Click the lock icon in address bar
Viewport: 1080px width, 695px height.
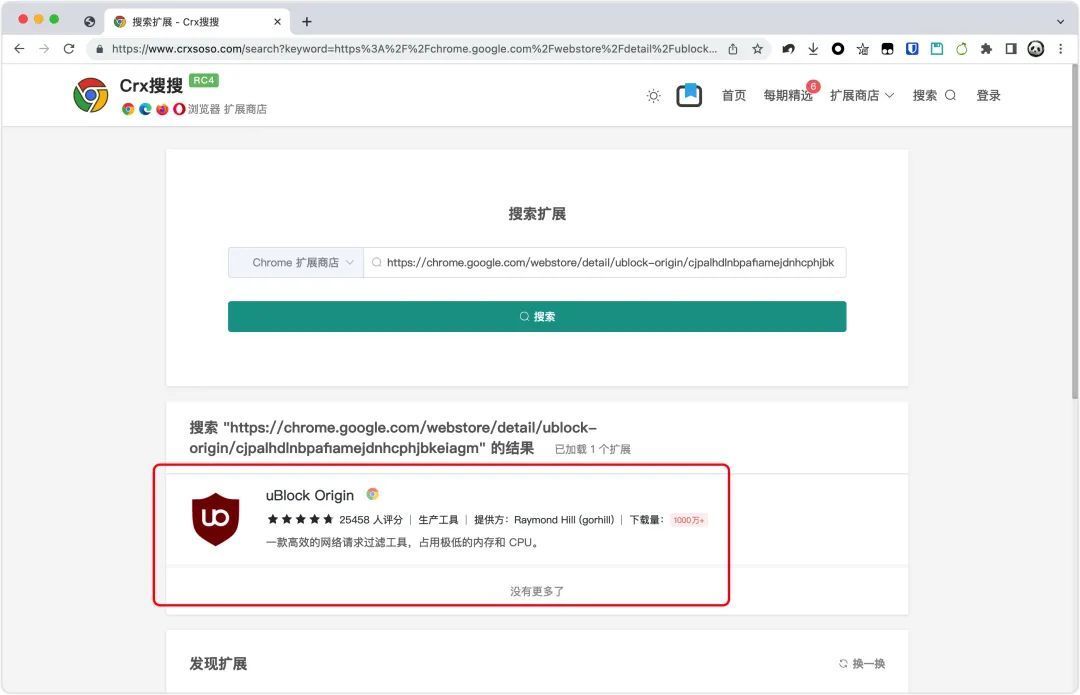(100, 49)
